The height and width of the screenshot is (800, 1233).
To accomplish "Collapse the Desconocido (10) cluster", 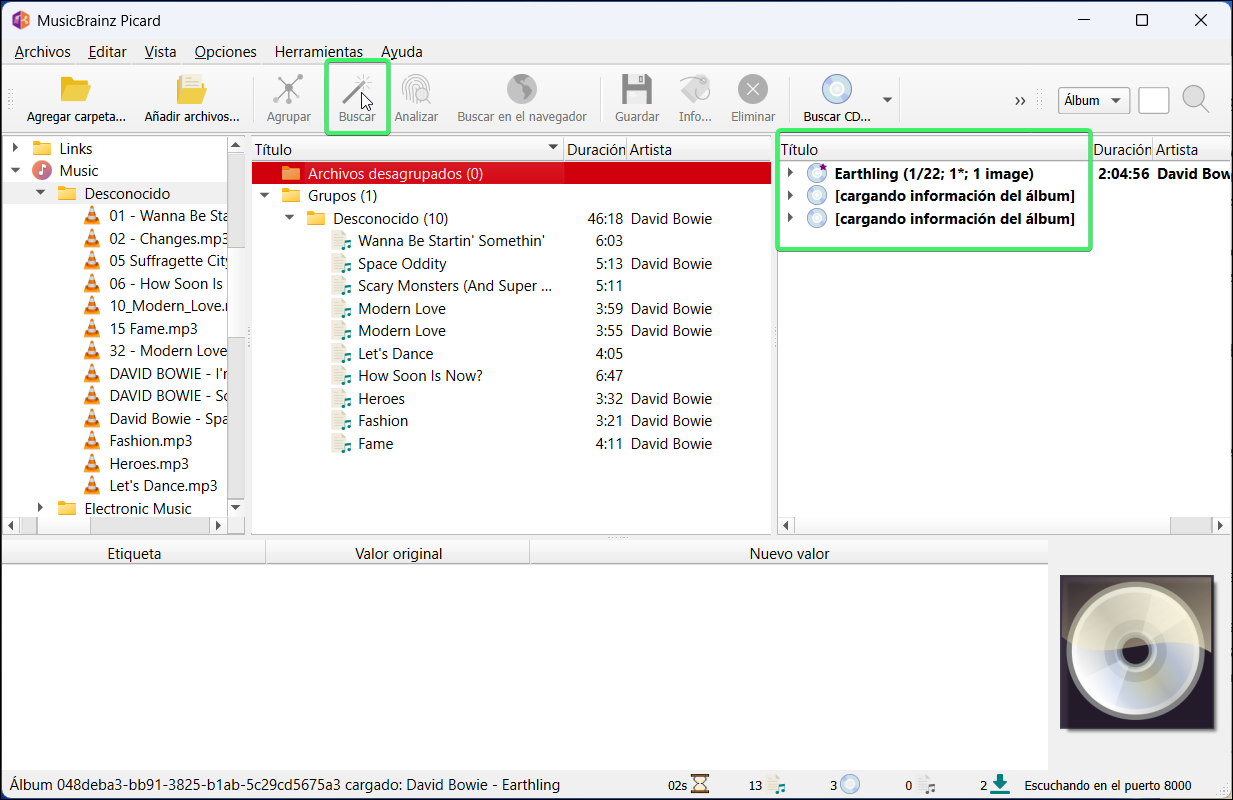I will coord(289,219).
